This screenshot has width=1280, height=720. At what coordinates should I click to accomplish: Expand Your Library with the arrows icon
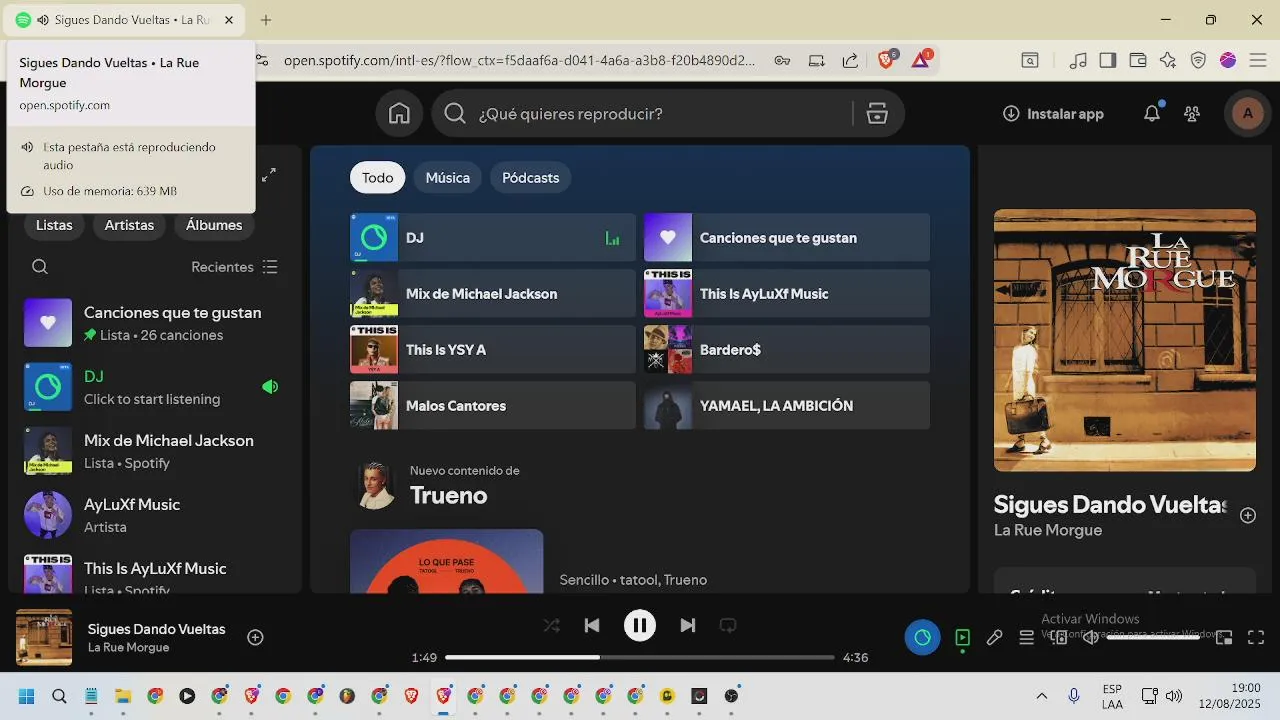269,175
